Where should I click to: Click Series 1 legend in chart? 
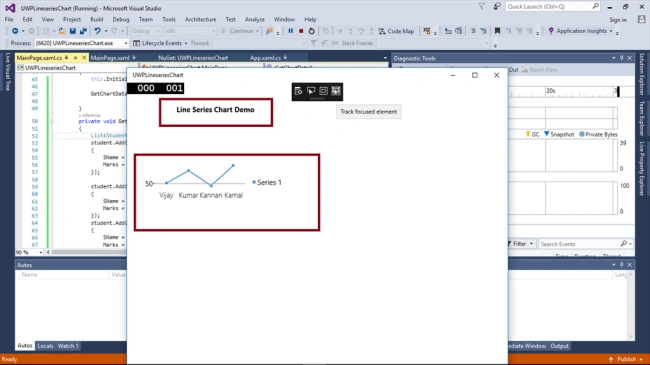[267, 182]
